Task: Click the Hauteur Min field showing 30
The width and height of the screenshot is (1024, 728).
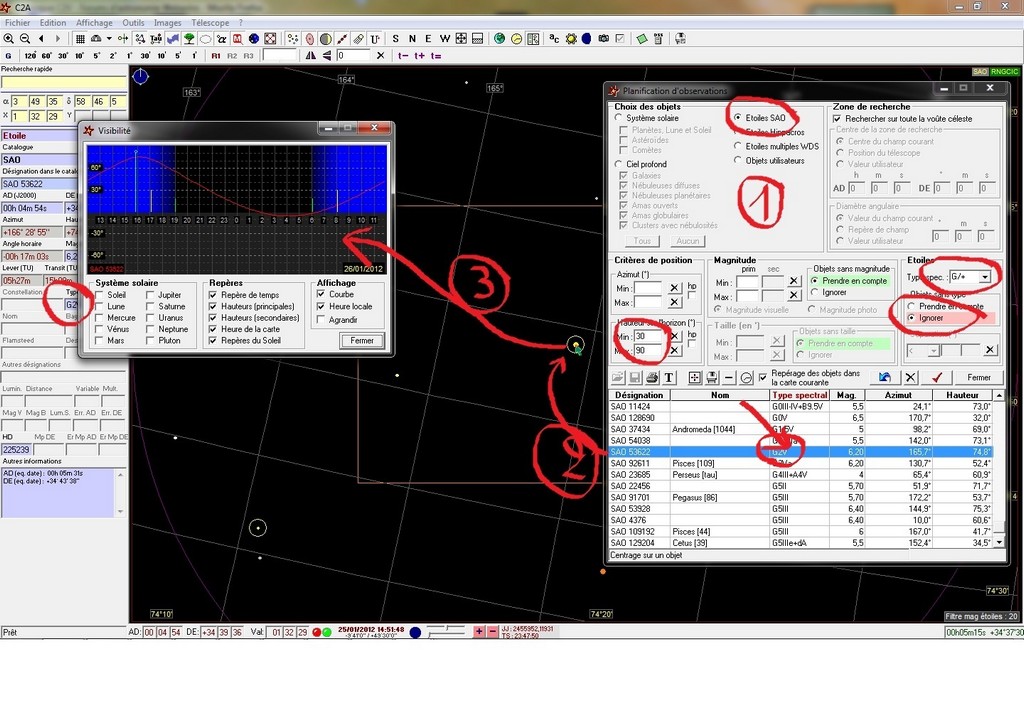Action: click(648, 337)
